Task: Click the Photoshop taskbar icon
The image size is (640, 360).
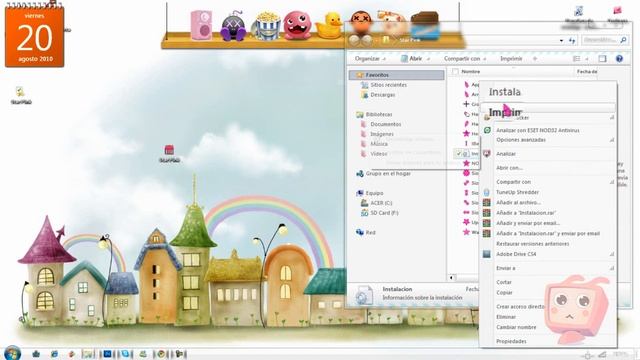Action: coord(107,354)
